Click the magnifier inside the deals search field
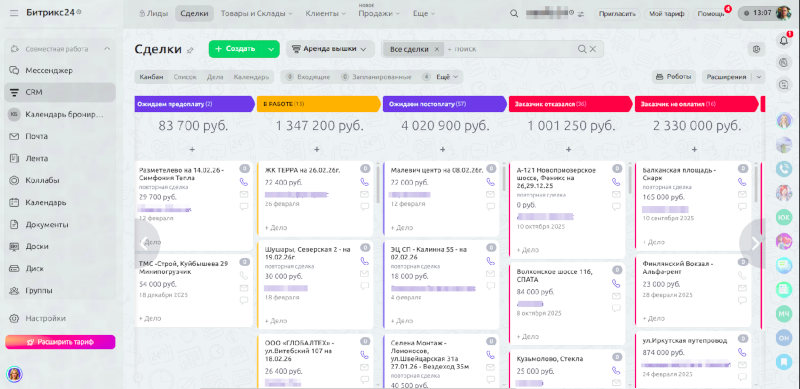 pyautogui.click(x=582, y=49)
